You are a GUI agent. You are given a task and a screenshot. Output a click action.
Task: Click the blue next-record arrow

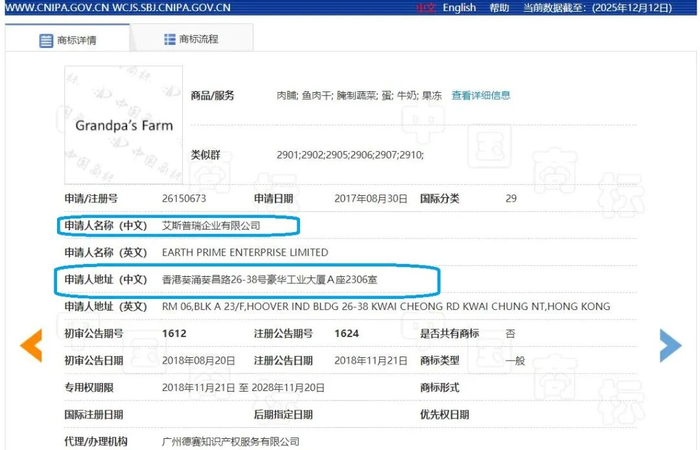coord(671,345)
